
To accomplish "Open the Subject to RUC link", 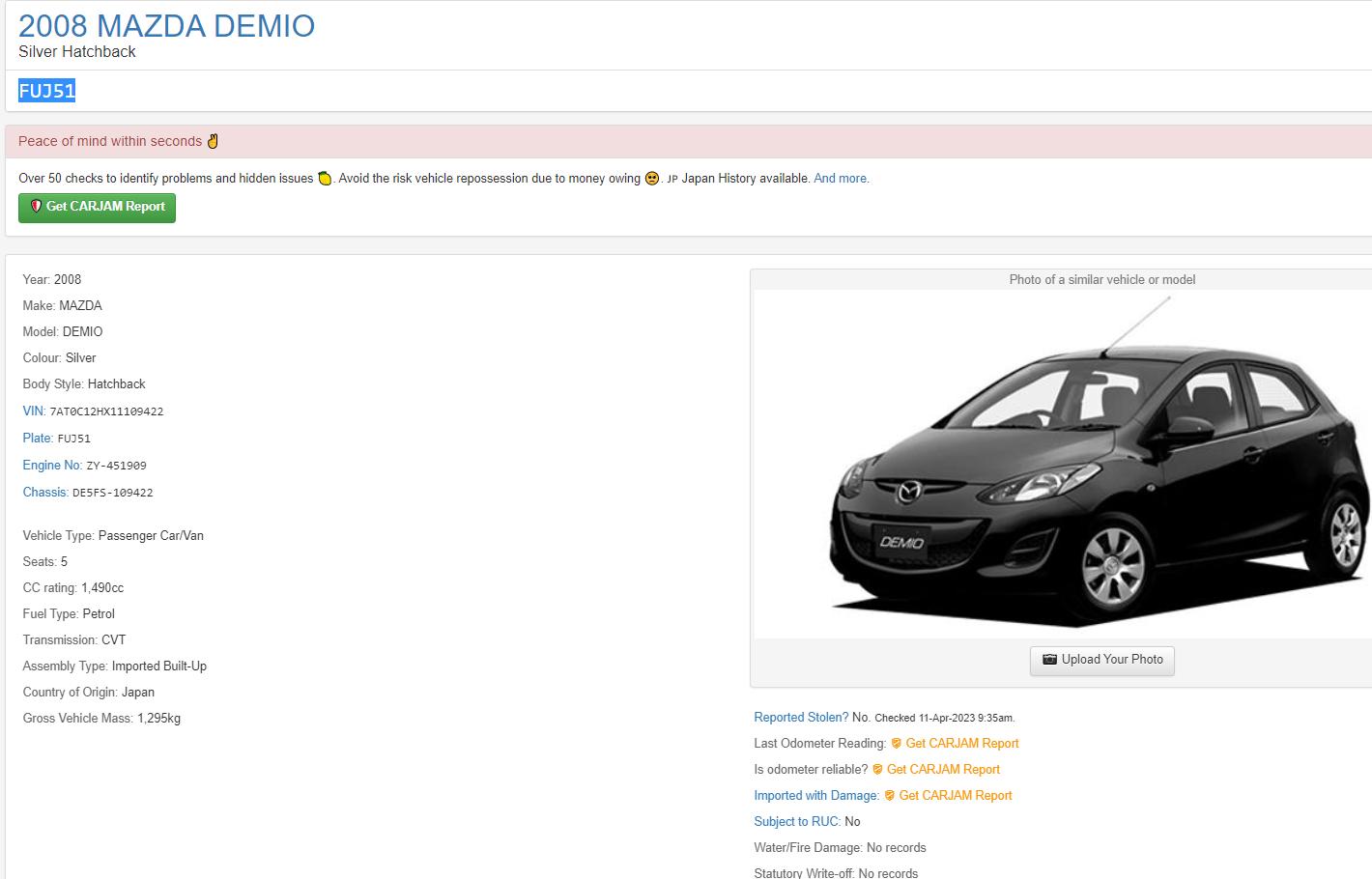I will coord(797,822).
